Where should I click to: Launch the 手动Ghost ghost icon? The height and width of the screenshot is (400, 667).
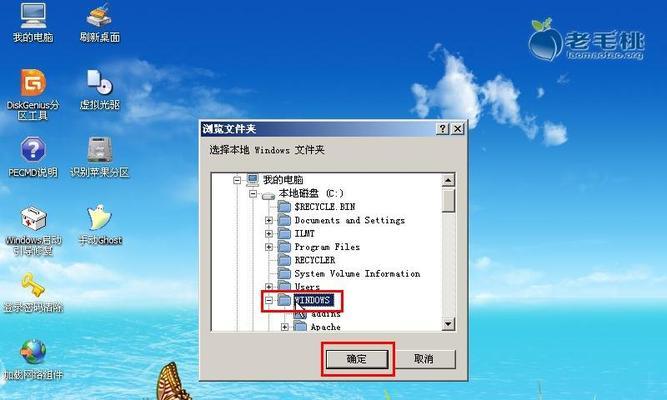coord(100,225)
